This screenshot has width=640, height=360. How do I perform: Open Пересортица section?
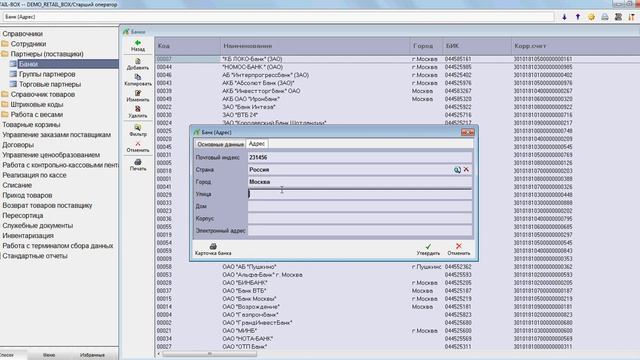pos(22,215)
